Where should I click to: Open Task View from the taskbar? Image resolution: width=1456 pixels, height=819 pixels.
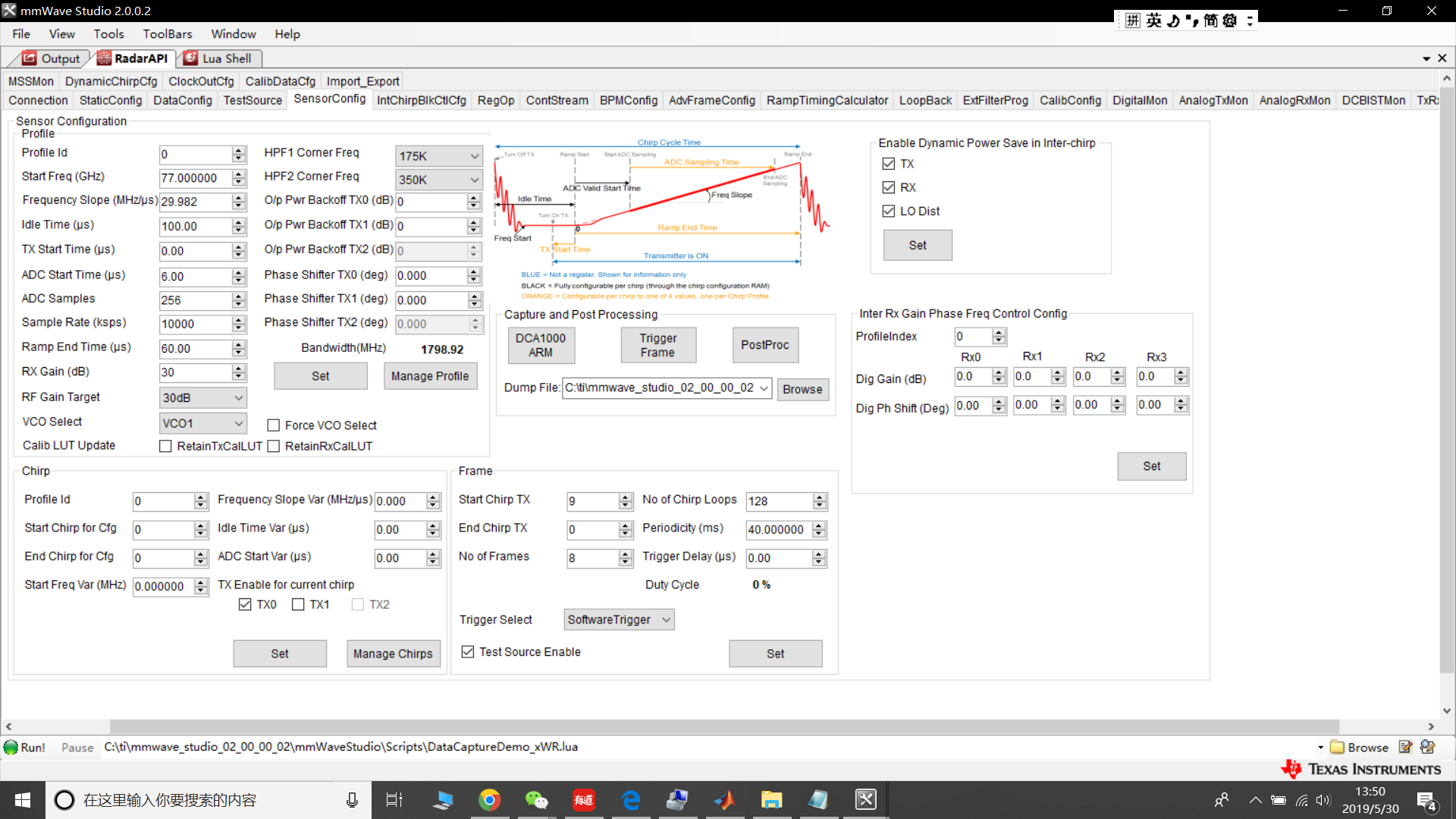394,800
